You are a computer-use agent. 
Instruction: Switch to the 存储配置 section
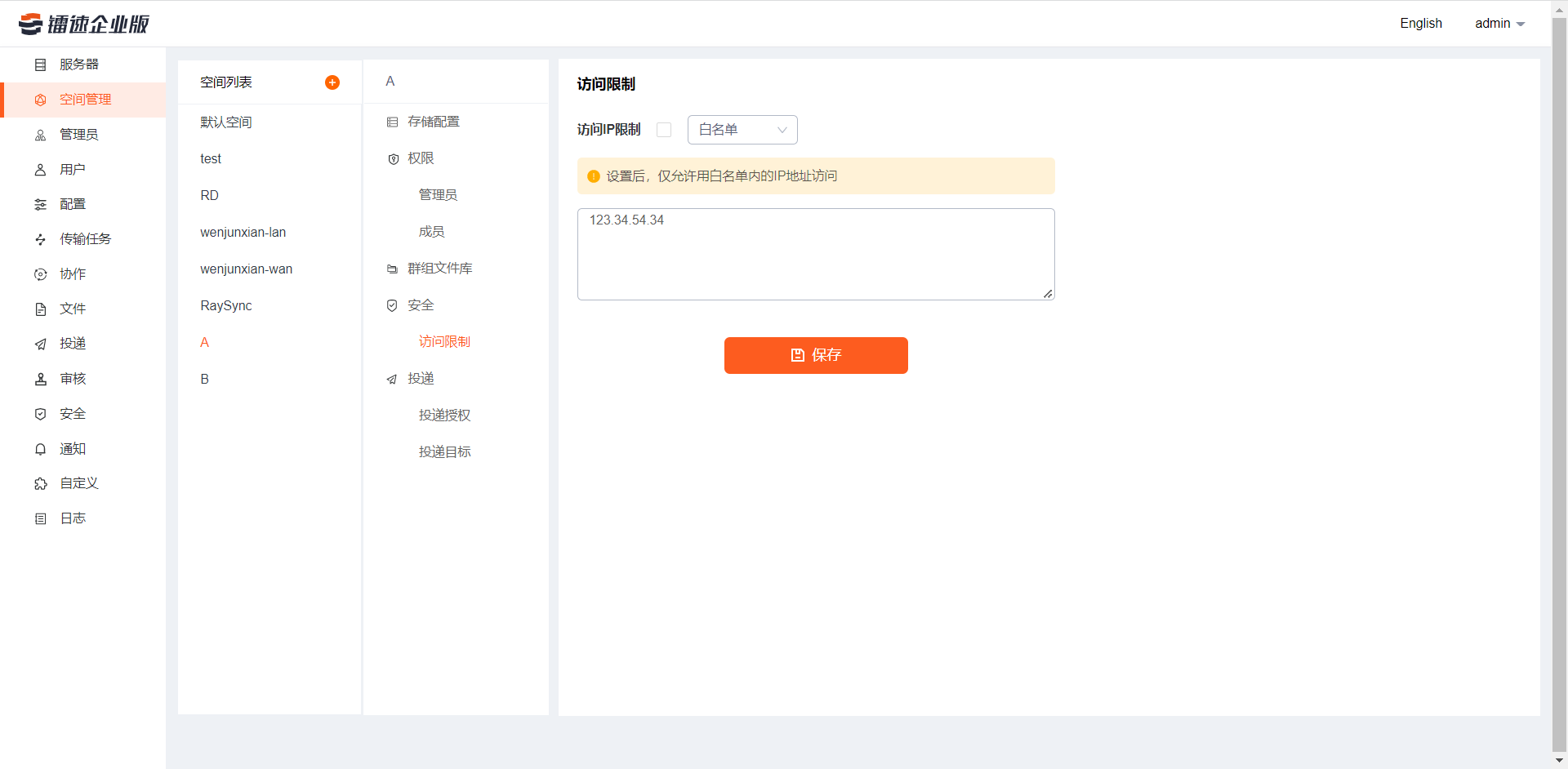[x=434, y=121]
